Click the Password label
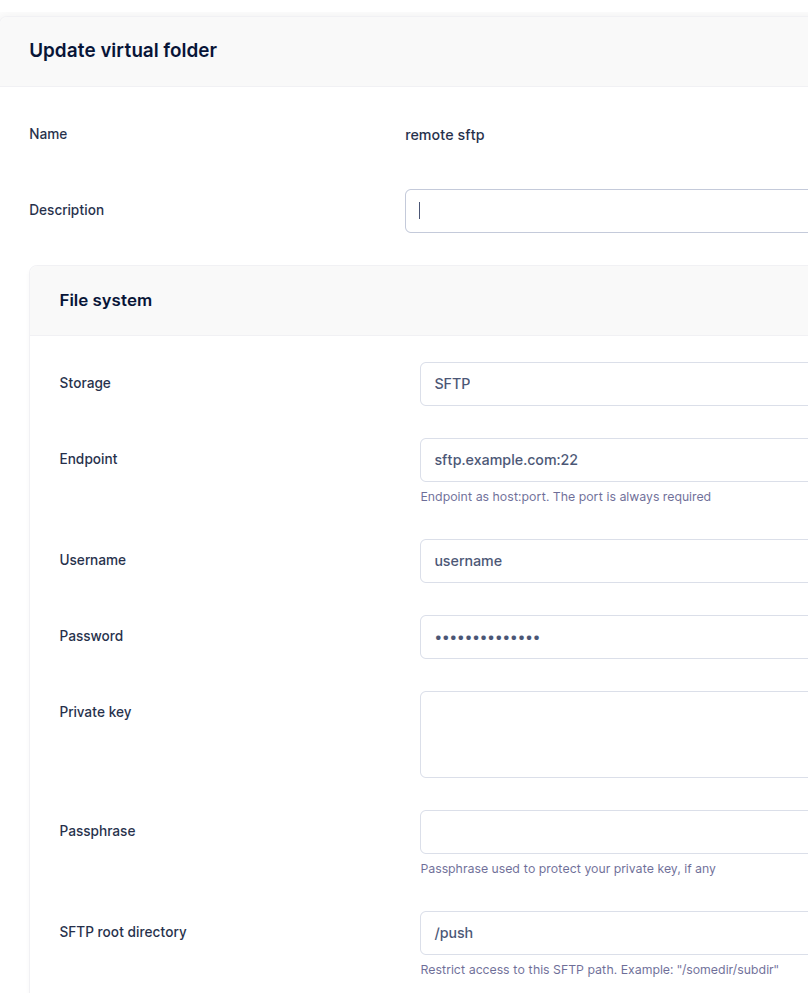This screenshot has height=993, width=808. pyautogui.click(x=91, y=636)
